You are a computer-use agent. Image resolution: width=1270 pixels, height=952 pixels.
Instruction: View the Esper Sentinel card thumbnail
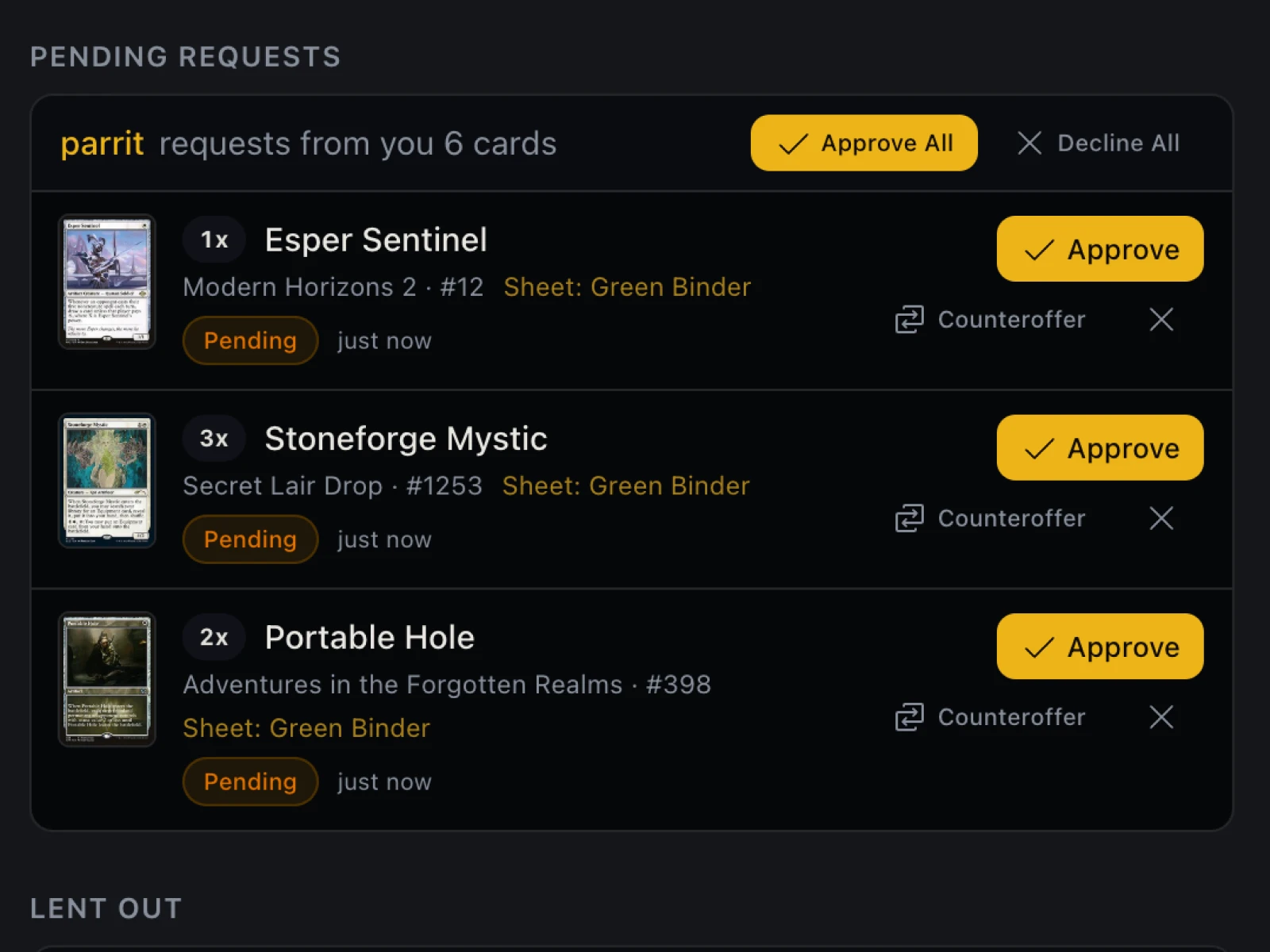107,282
